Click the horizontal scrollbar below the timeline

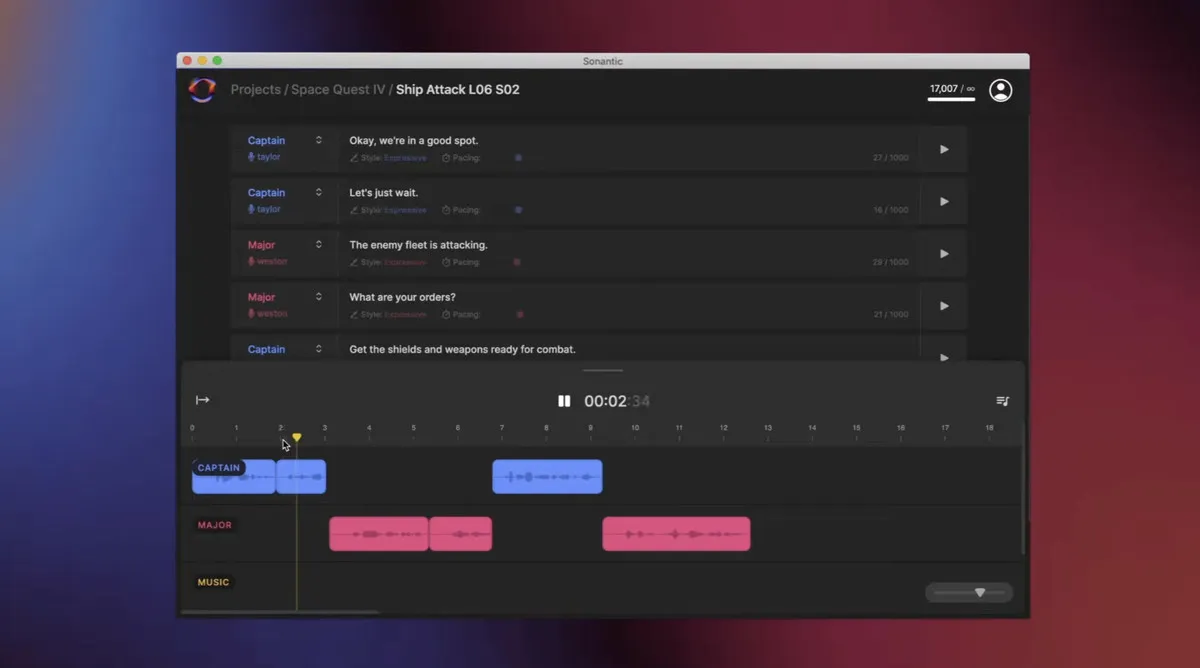coord(280,612)
